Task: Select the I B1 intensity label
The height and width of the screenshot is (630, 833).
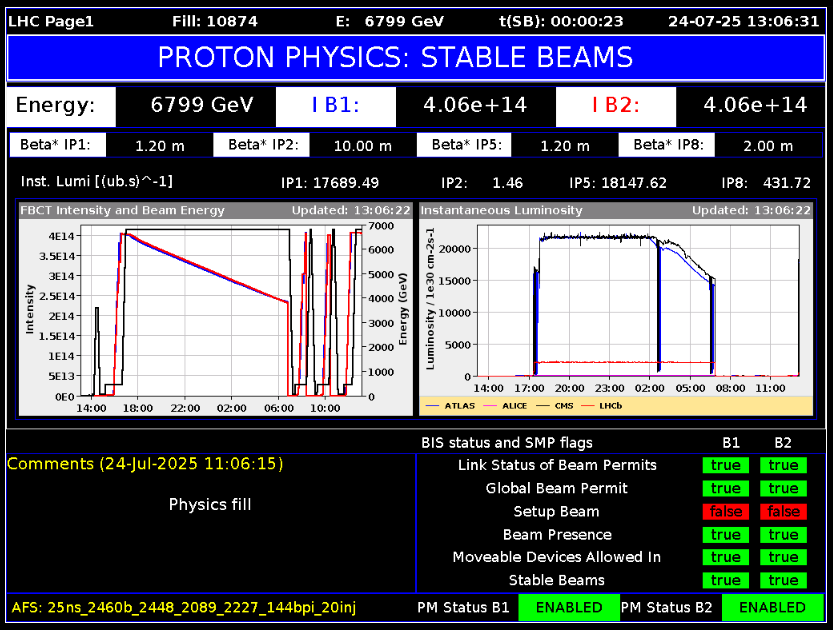Action: (x=335, y=106)
